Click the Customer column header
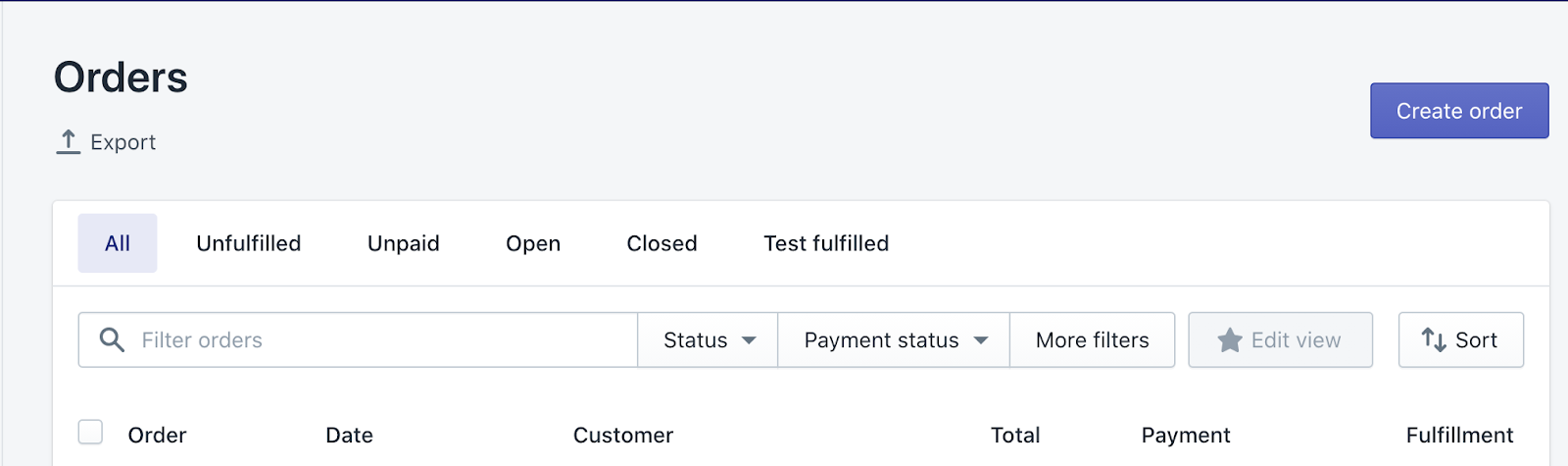1568x466 pixels. (x=623, y=436)
